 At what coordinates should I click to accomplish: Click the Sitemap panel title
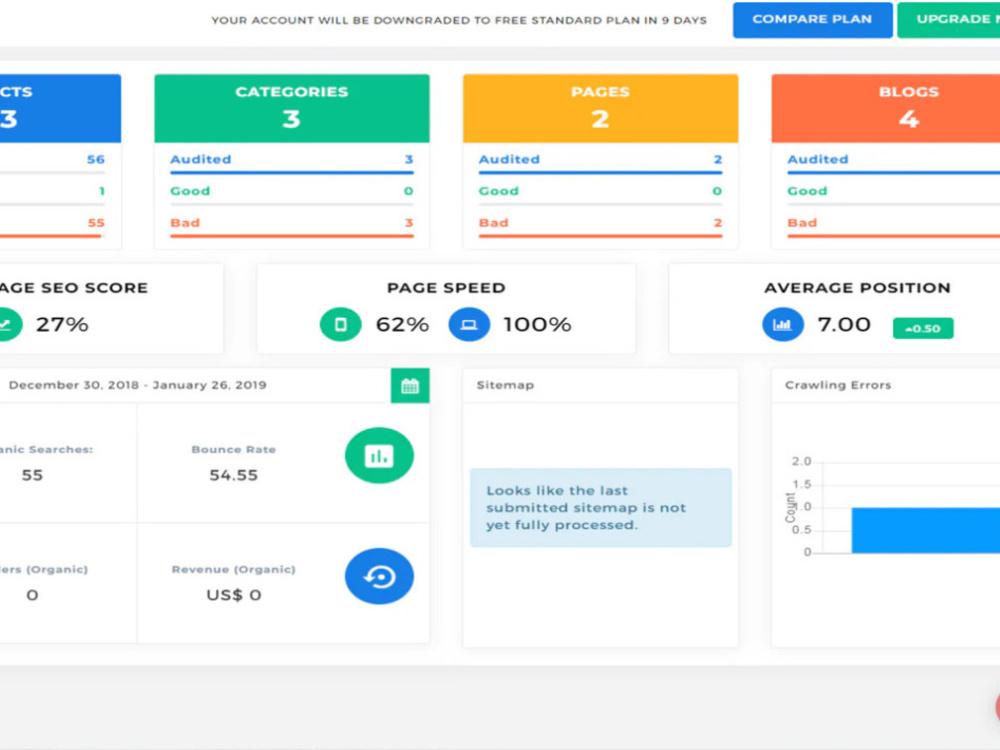pos(505,385)
